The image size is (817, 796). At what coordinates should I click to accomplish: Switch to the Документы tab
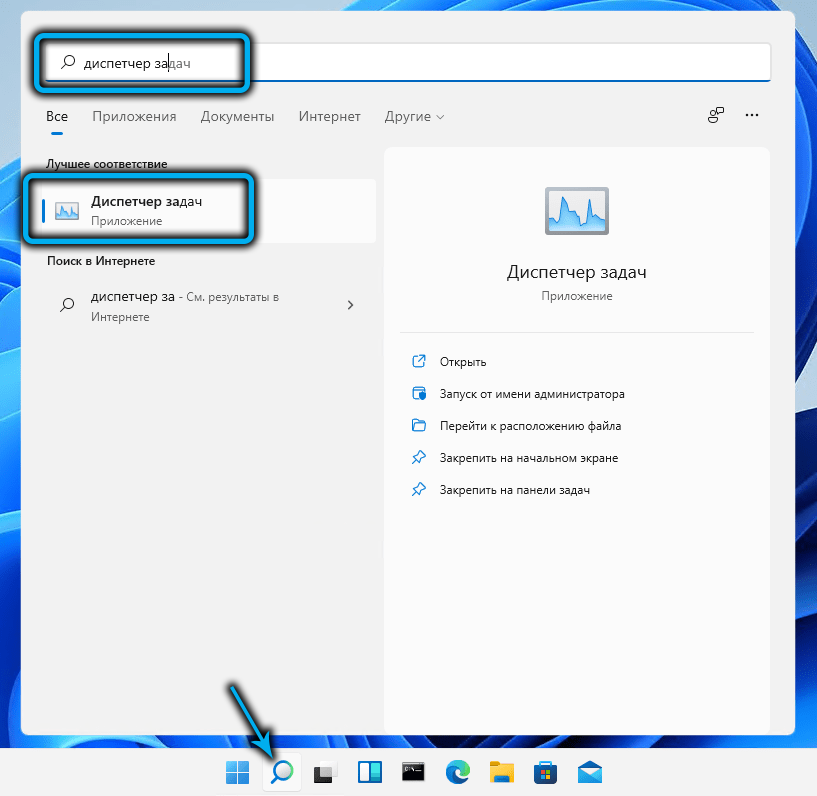pos(237,117)
